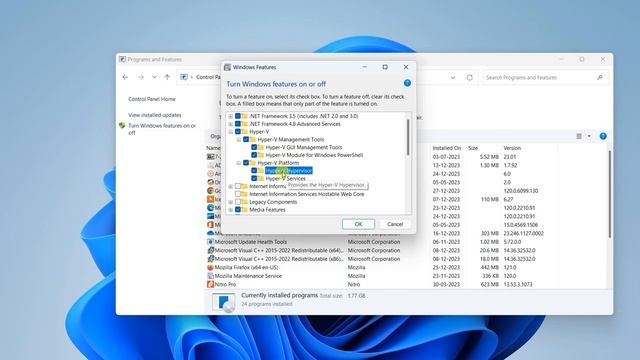Image resolution: width=640 pixels, height=360 pixels.
Task: Click the Windows Features list scrollbar
Action: pos(408,137)
